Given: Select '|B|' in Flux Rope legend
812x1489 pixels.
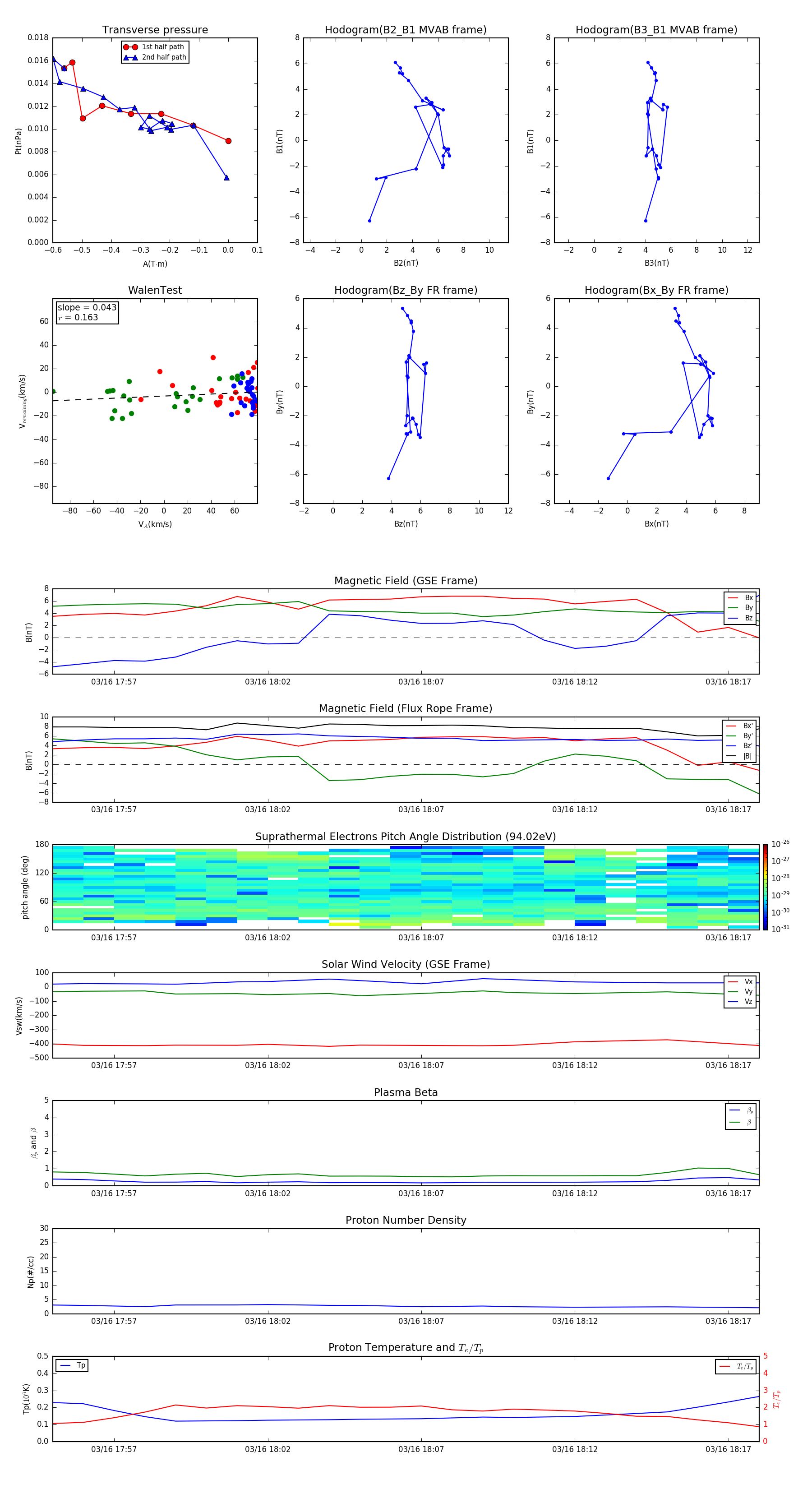Looking at the screenshot, I should 740,756.
